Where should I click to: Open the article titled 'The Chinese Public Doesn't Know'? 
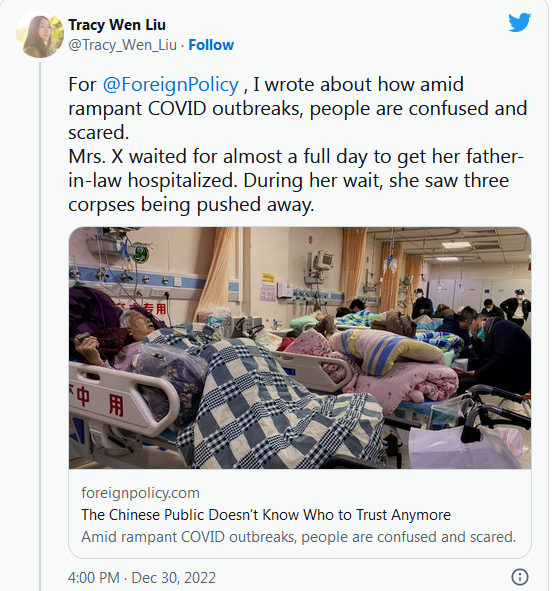click(x=266, y=515)
